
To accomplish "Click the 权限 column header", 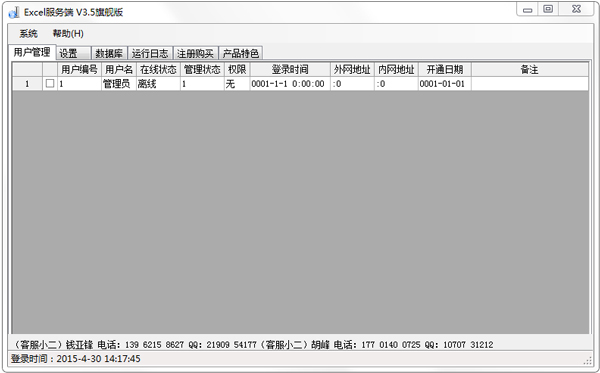I will coord(237,70).
